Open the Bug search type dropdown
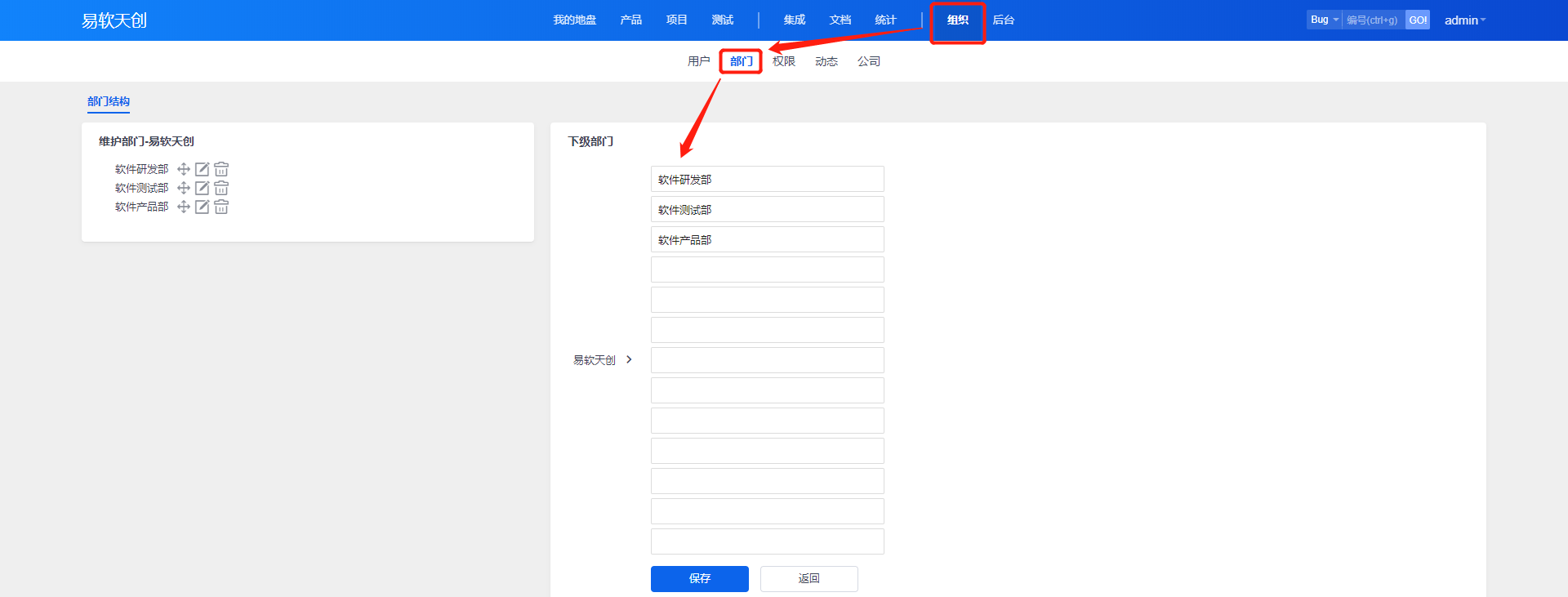The image size is (1568, 597). 1324,20
